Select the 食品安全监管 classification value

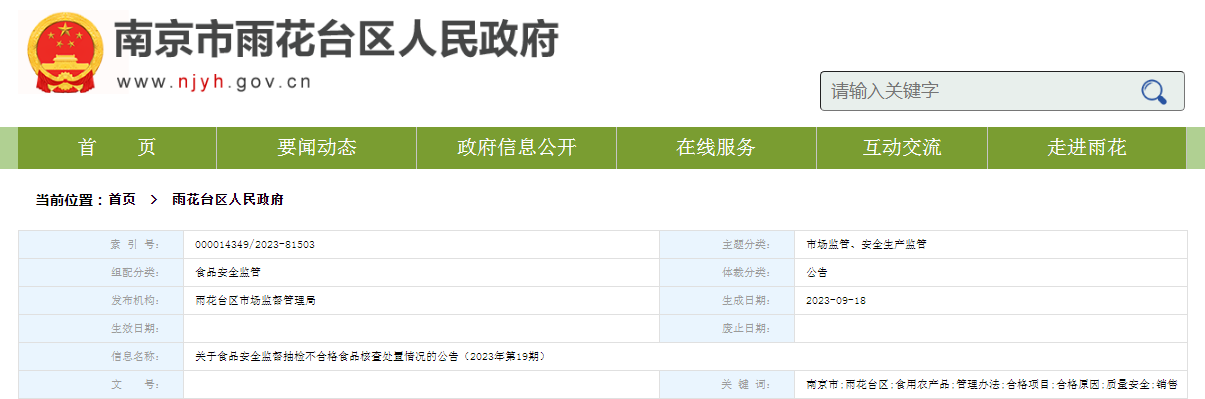(x=228, y=272)
